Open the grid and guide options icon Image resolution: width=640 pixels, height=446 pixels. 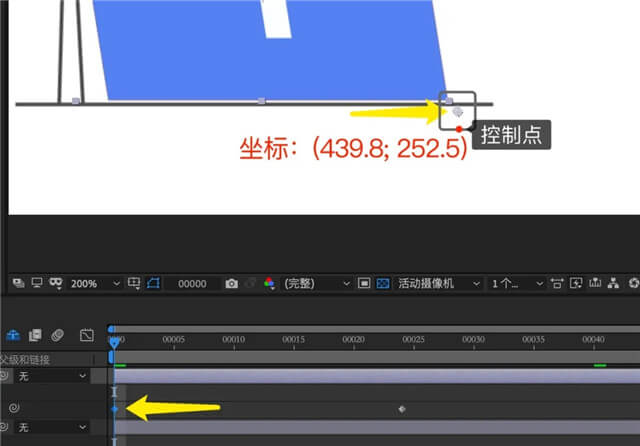pyautogui.click(x=135, y=284)
